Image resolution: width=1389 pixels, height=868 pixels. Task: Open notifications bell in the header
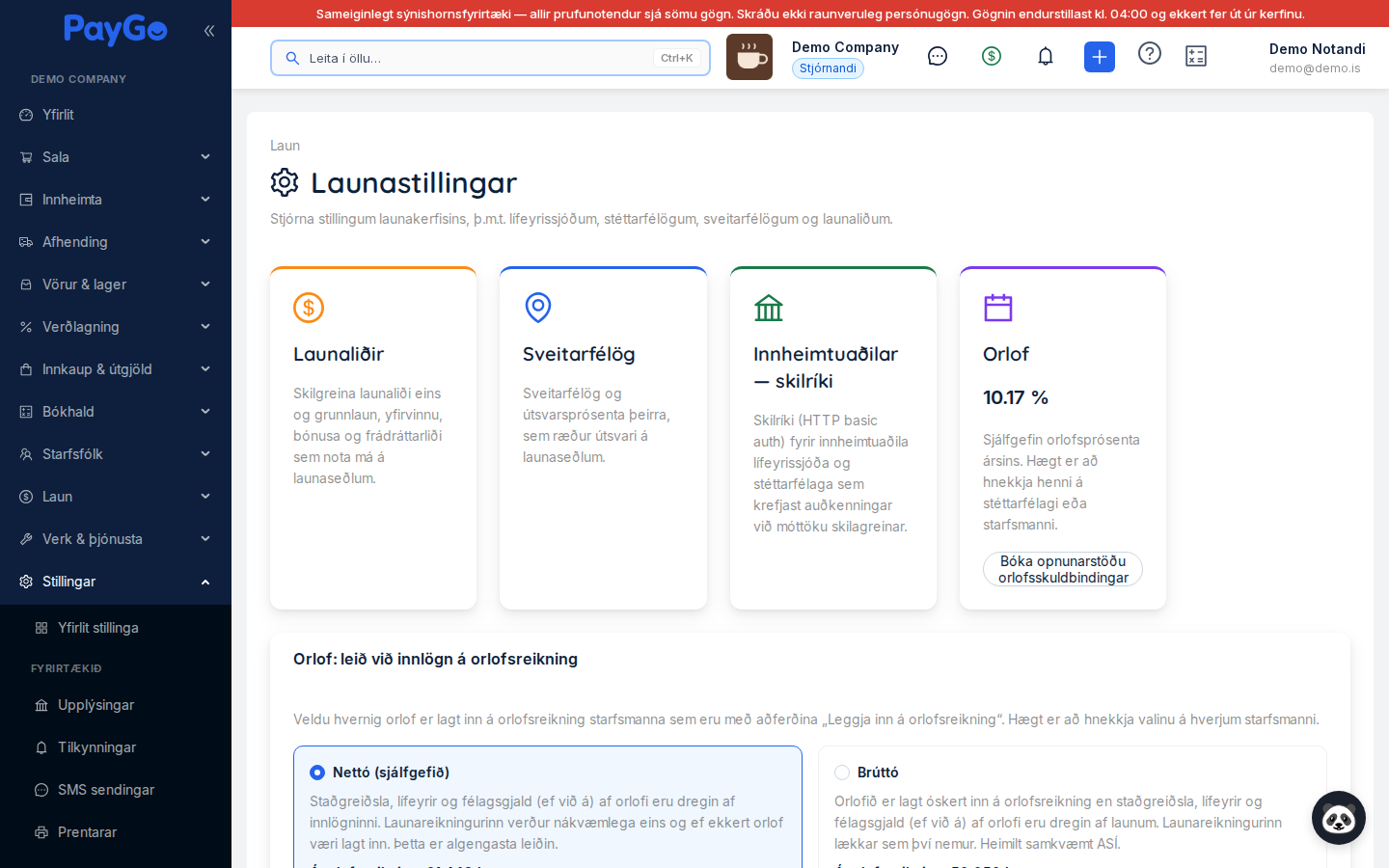coord(1046,56)
